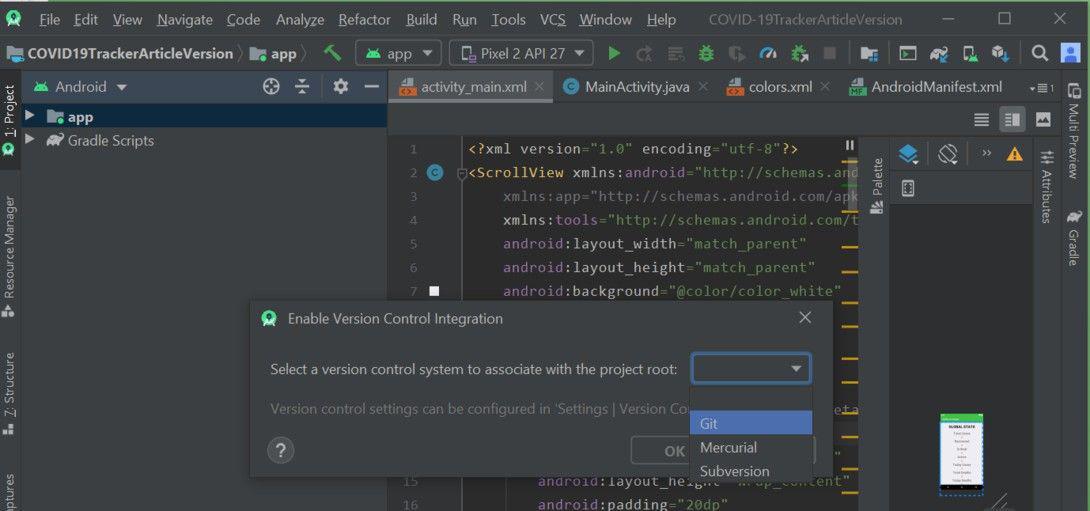Open the VCS menu
1090x511 pixels.
[x=553, y=19]
